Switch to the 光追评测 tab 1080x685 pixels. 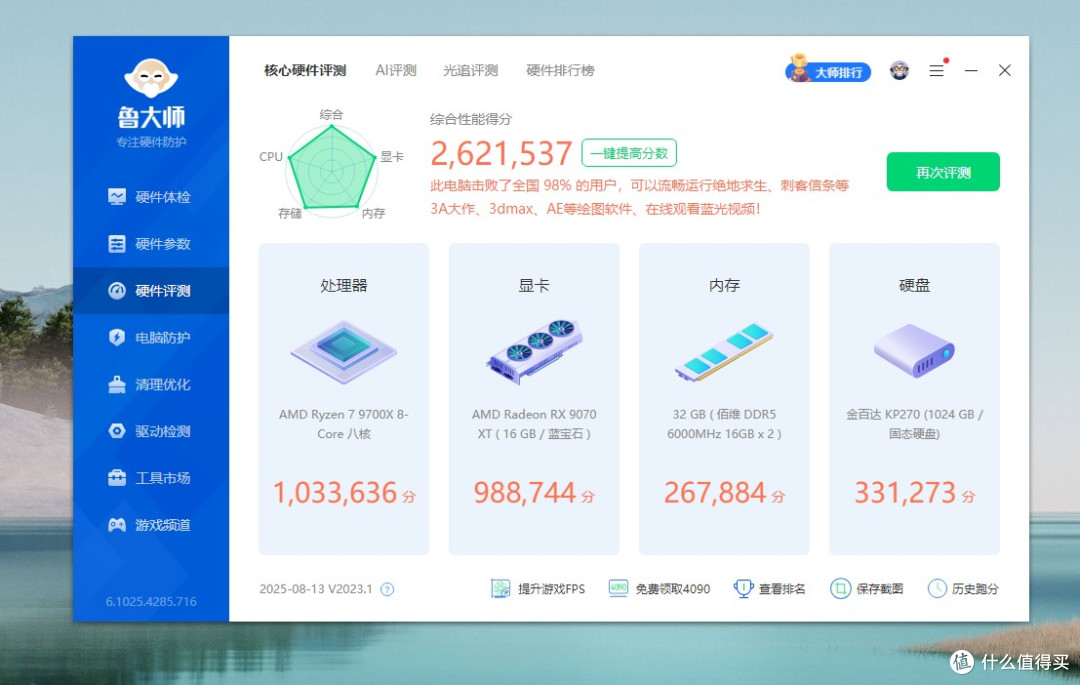pyautogui.click(x=470, y=70)
